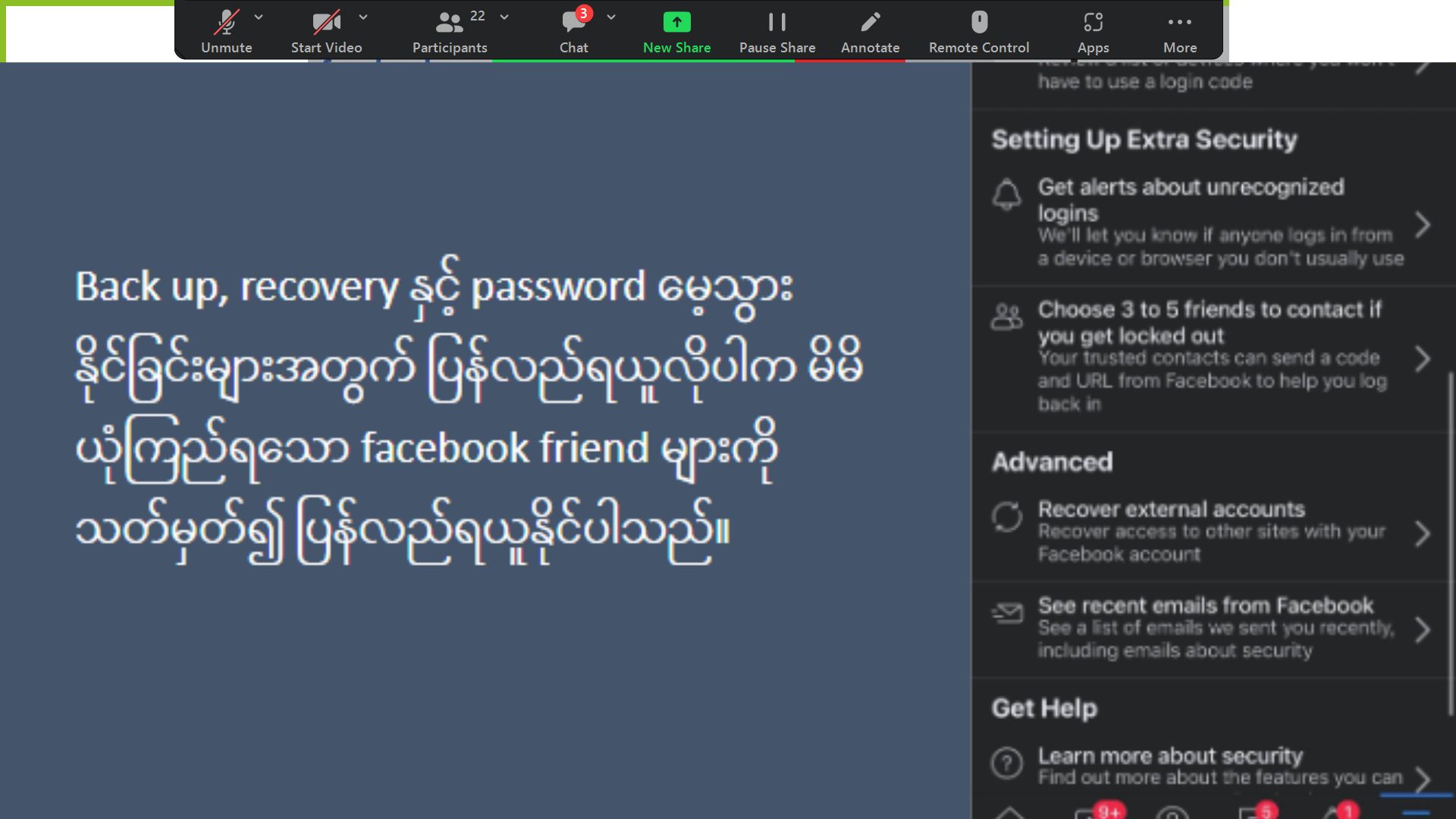Open the Annotate pencil tool

point(870,32)
